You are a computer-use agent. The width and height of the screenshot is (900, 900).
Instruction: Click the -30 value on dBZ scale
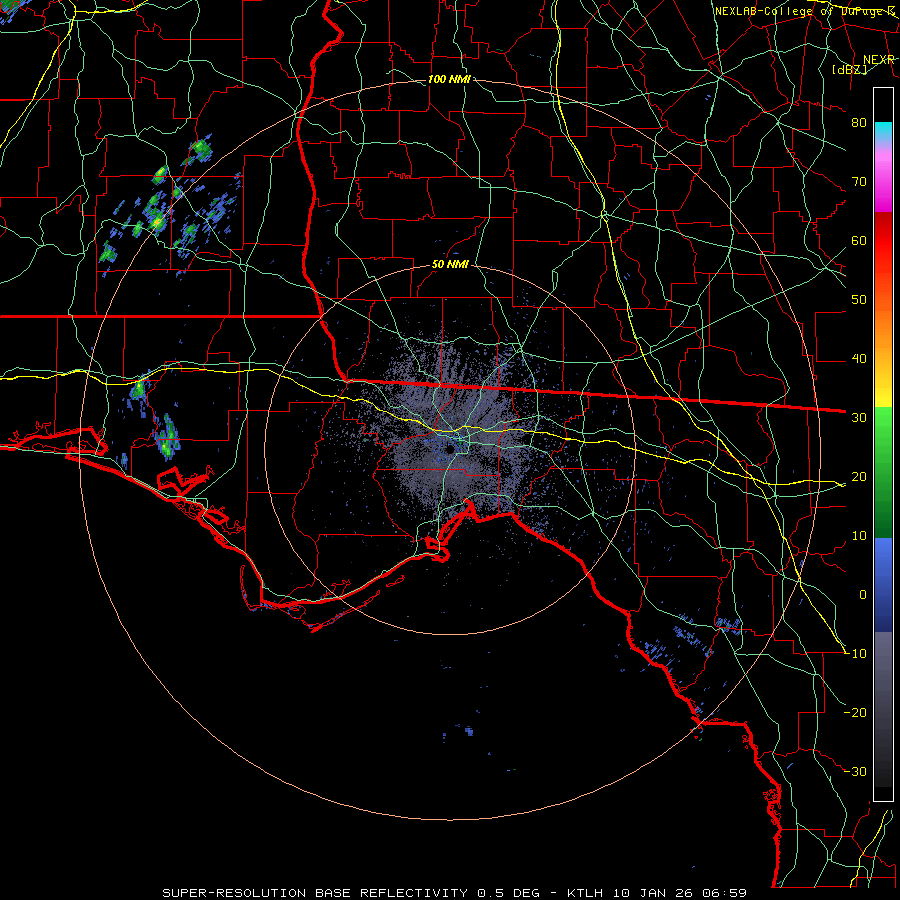(x=855, y=771)
